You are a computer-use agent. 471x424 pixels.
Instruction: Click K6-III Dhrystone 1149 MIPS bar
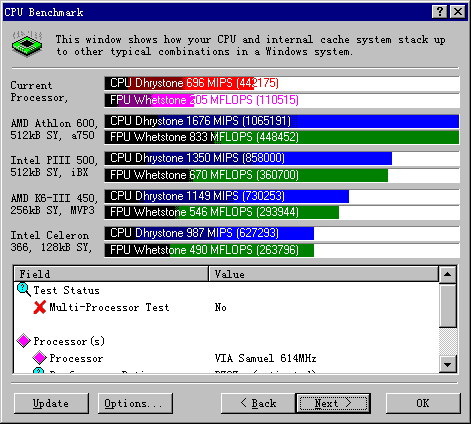[x=282, y=196]
